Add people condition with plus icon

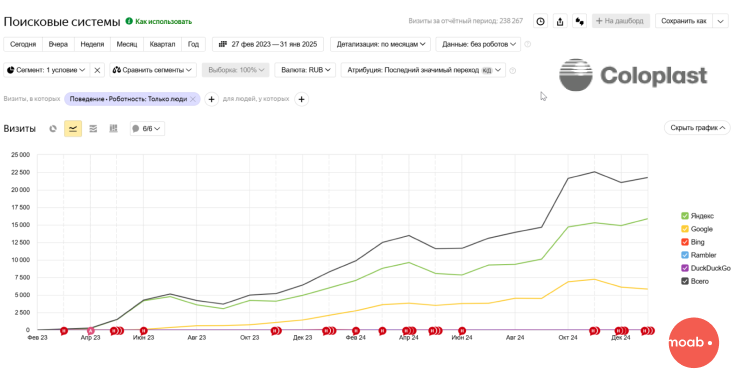click(302, 99)
